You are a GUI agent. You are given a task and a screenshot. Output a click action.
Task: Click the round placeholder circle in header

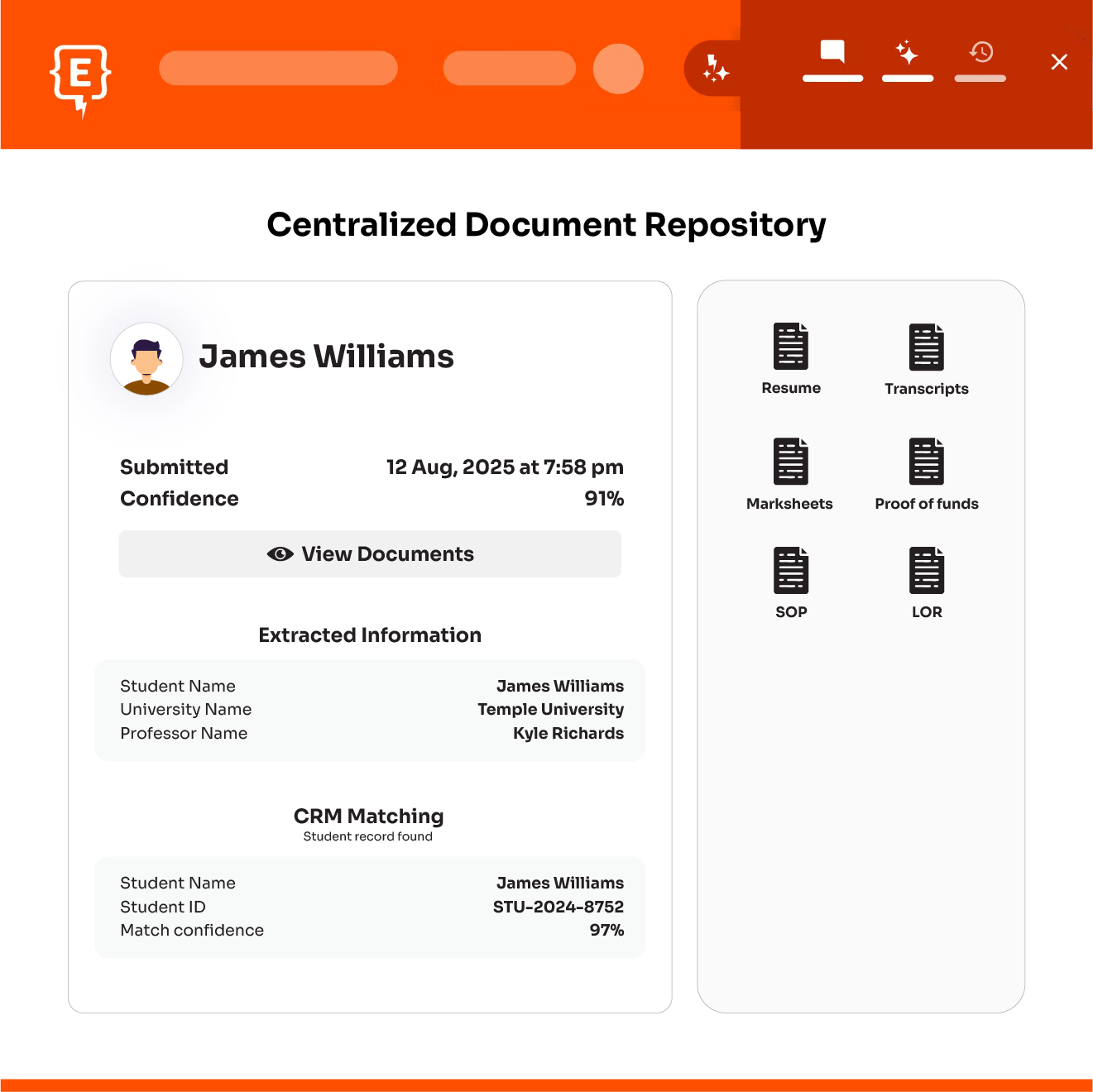618,69
